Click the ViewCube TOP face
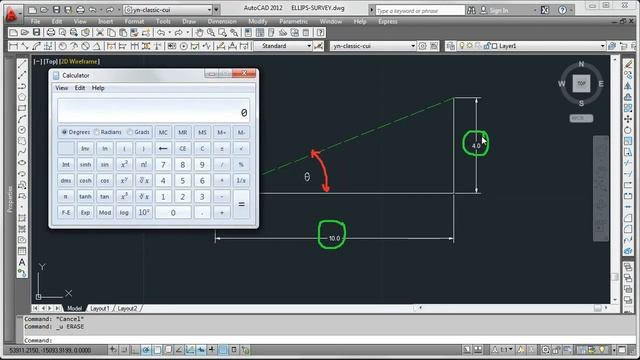The height and width of the screenshot is (360, 640). 581,84
